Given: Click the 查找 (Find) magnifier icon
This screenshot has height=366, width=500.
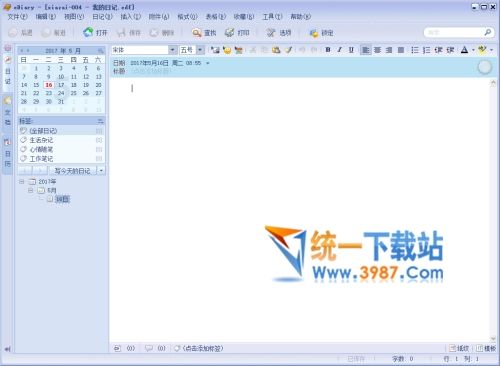Looking at the screenshot, I should [x=197, y=32].
